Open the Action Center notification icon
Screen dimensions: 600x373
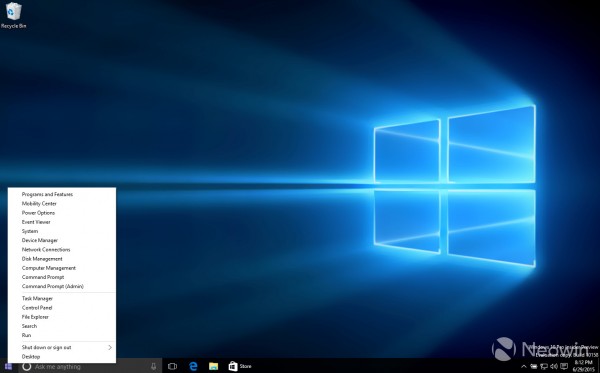(x=564, y=366)
